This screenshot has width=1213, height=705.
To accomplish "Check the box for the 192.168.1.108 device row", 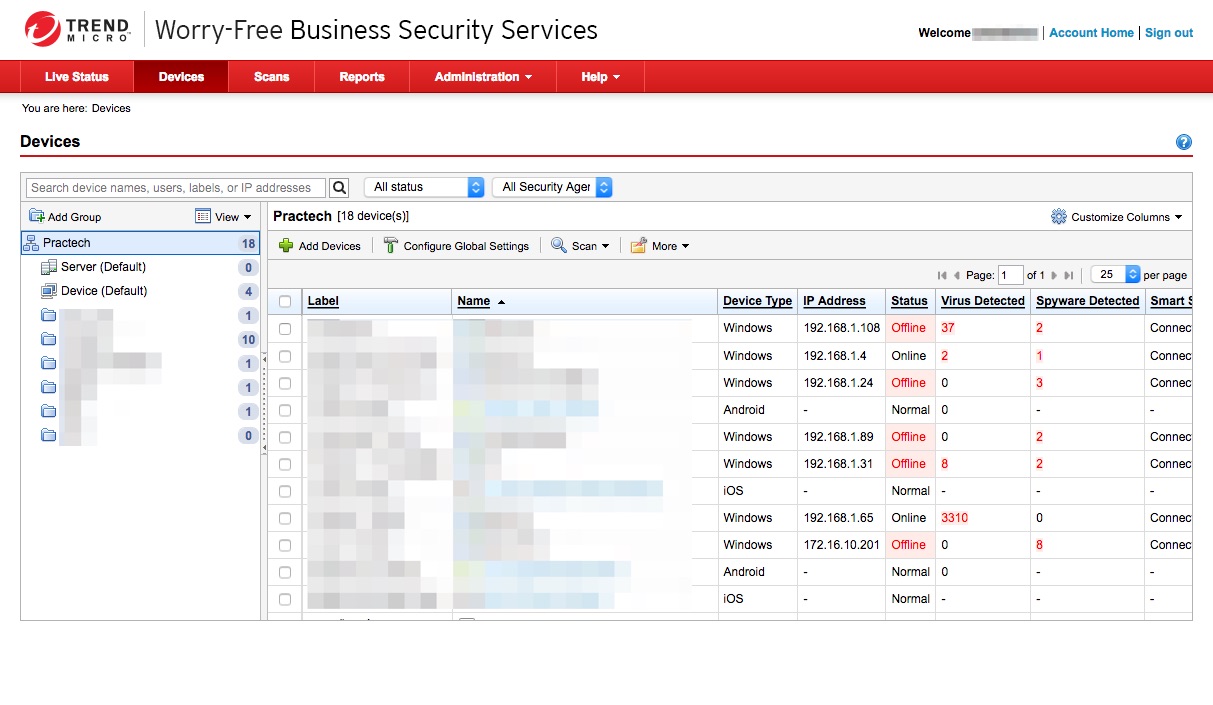I will (x=285, y=328).
